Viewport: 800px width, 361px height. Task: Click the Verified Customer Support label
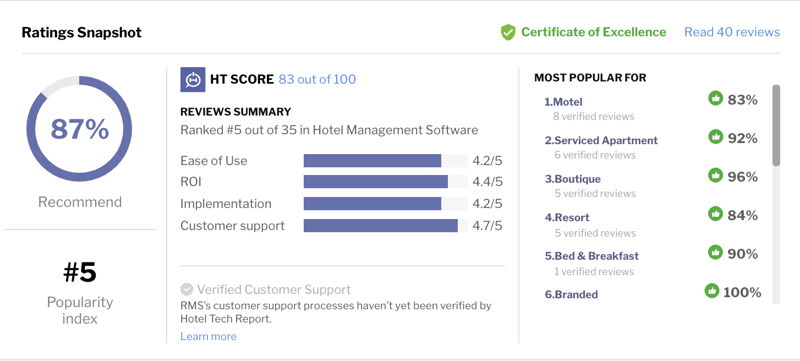tap(274, 290)
